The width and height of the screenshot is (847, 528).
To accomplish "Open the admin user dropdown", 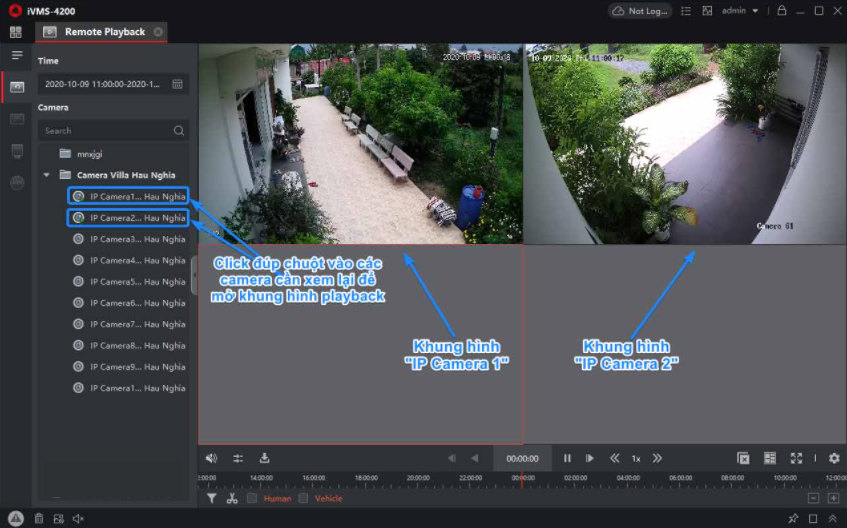I will (740, 11).
